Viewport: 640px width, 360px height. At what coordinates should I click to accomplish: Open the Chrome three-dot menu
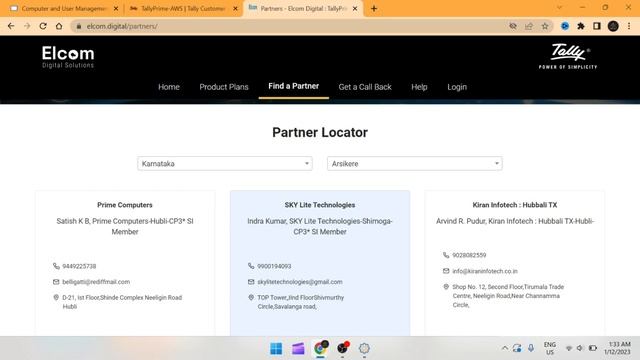(629, 26)
